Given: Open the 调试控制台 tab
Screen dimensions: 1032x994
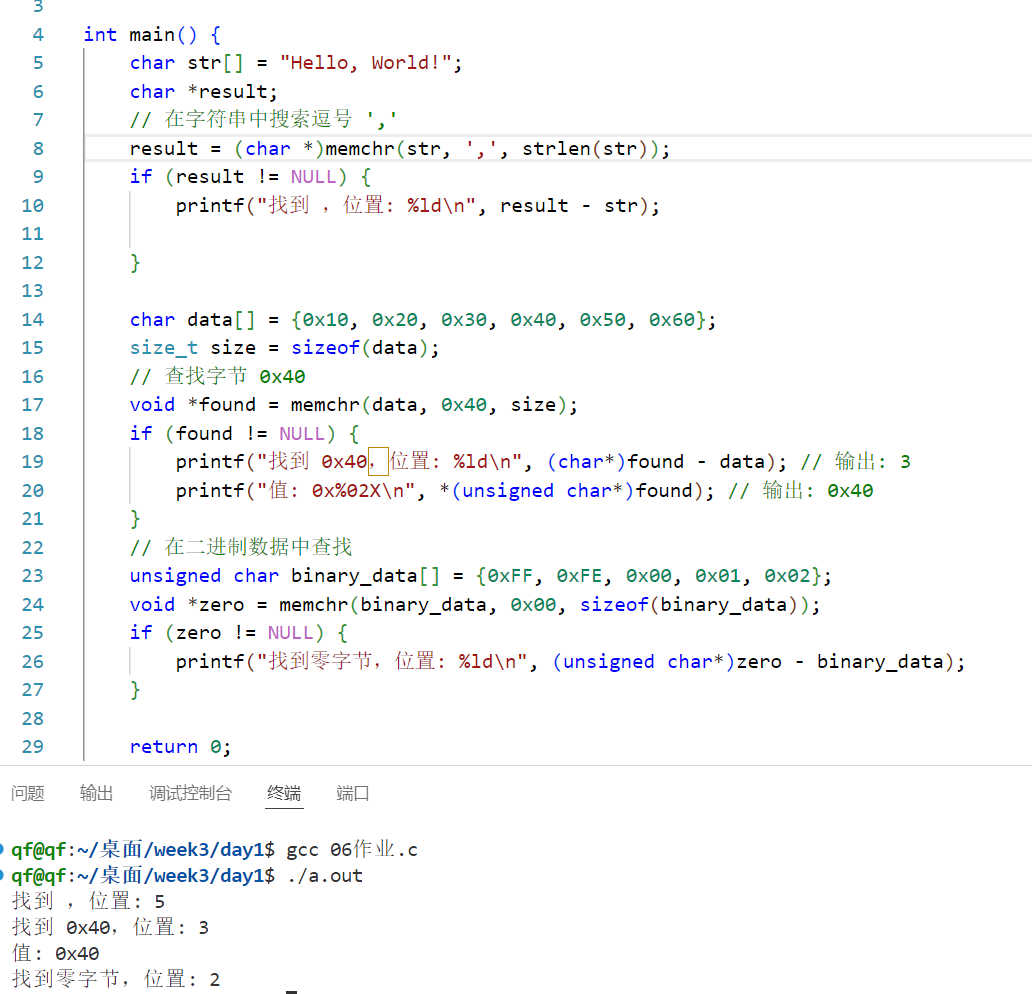Looking at the screenshot, I should (190, 793).
